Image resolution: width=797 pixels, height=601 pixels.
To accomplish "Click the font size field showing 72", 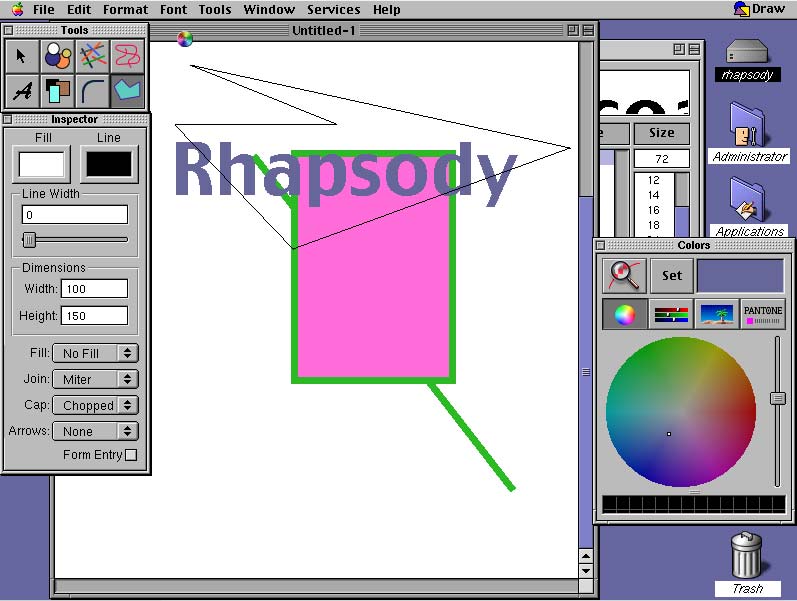I will [x=662, y=159].
